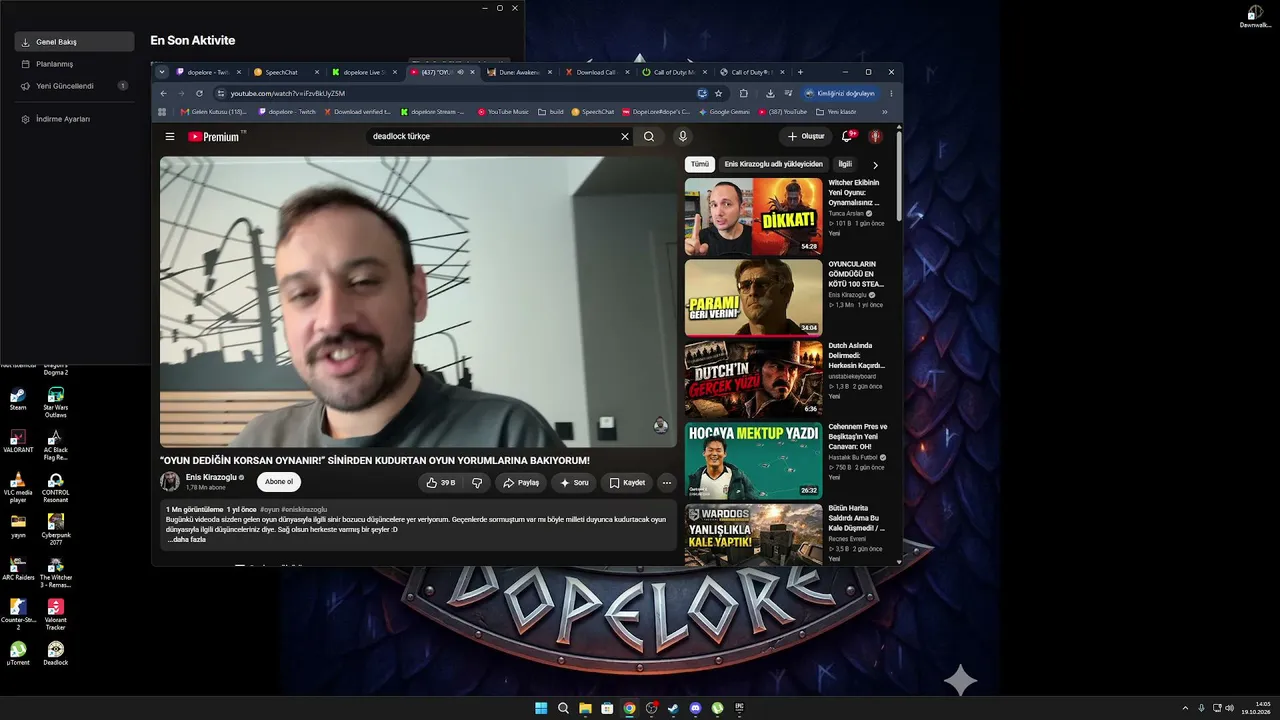Screen dimensions: 1280x720
Task: Open the Witcher Ekibinin Yeni Oyunu thumbnail
Action: tap(753, 216)
